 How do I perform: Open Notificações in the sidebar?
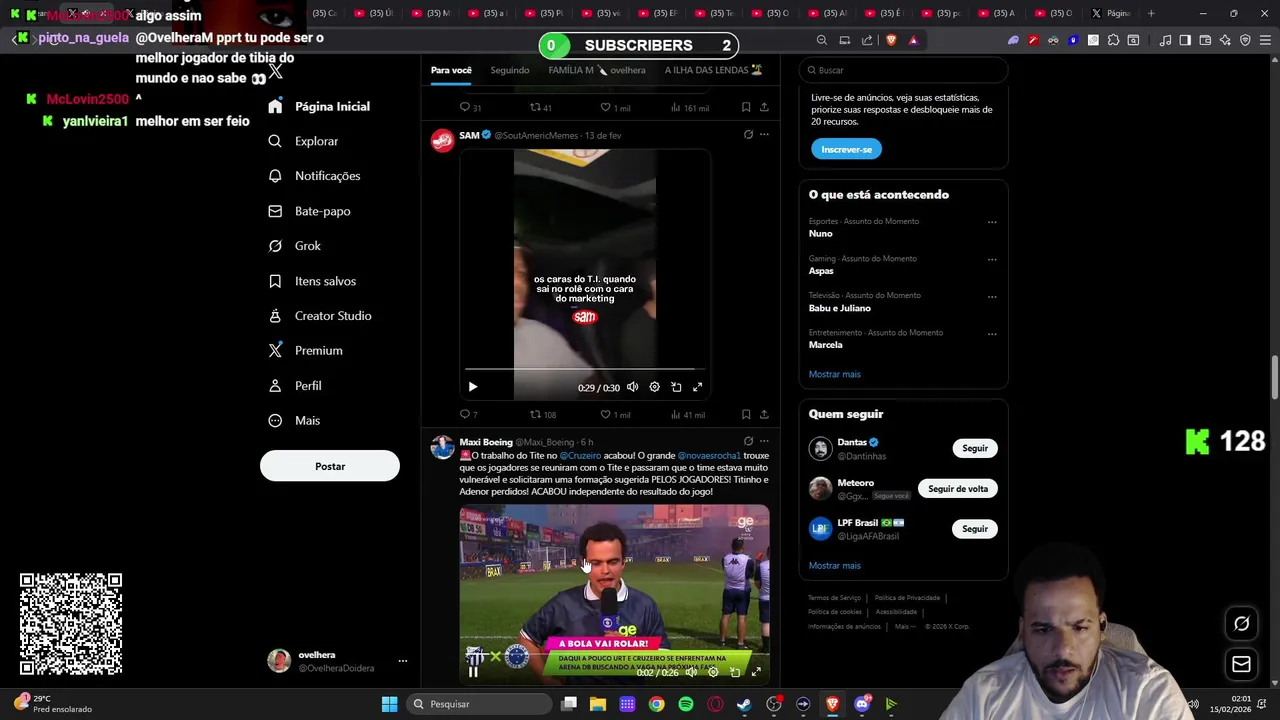click(x=314, y=176)
